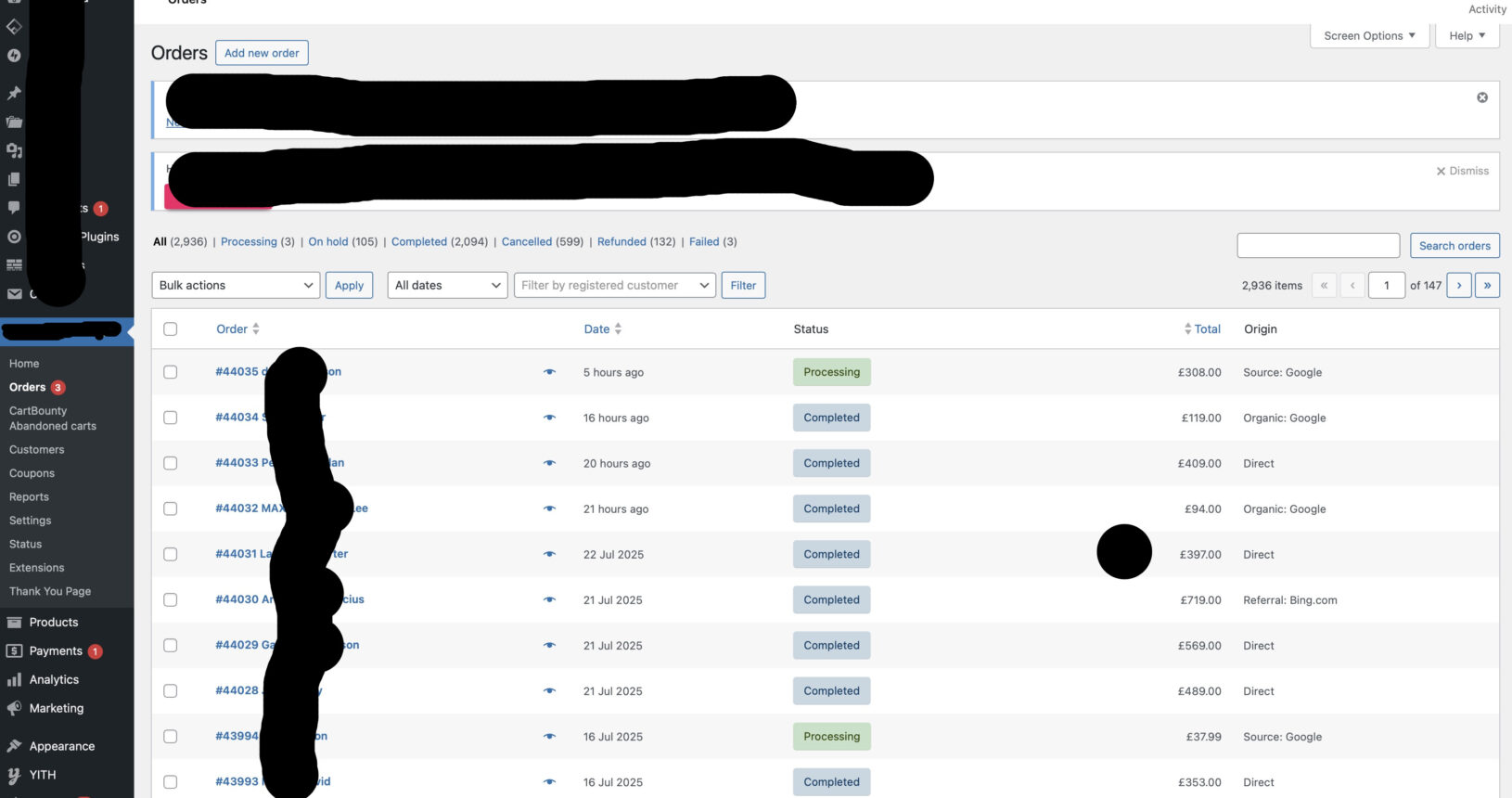Switch to the Refunded orders view
1512x798 pixels.
(621, 242)
